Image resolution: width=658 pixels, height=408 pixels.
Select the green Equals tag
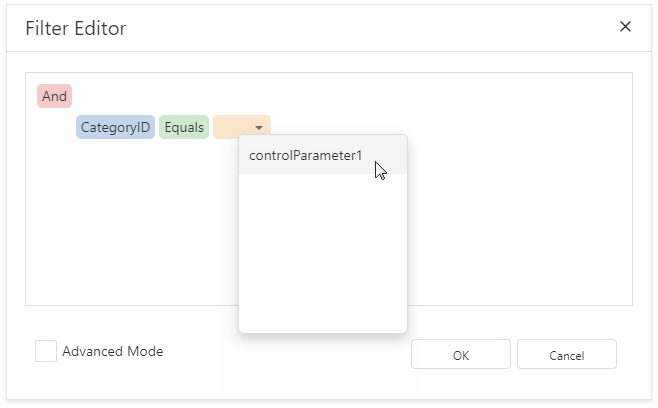click(183, 127)
